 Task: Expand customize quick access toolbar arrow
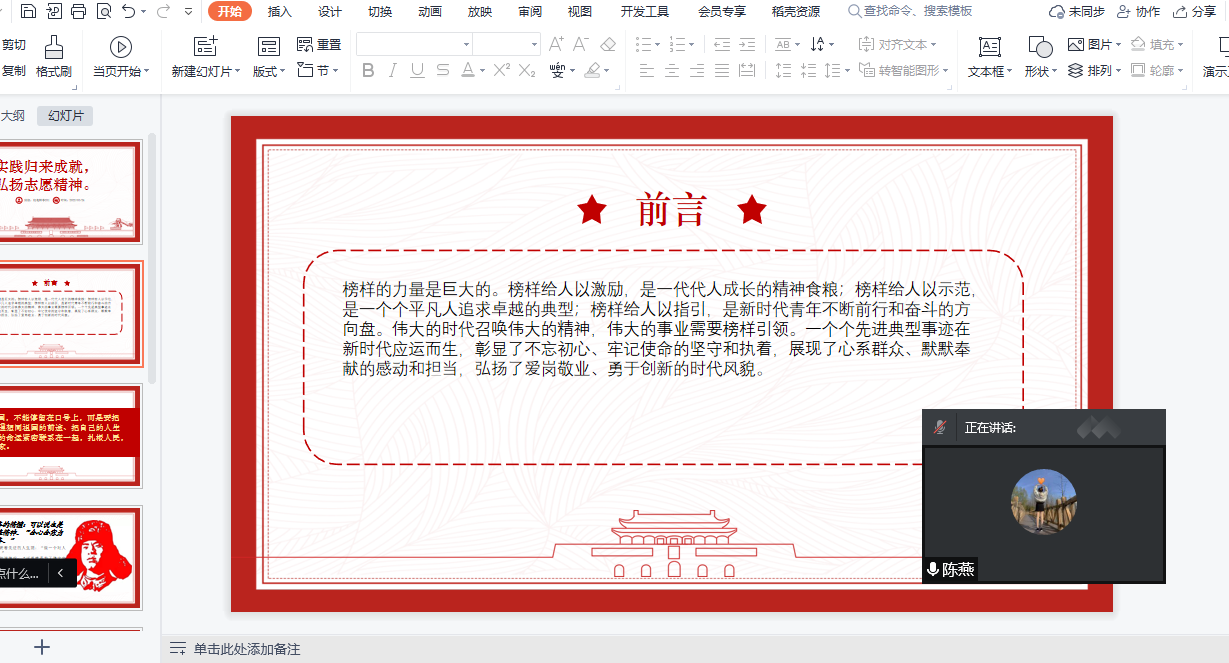pyautogui.click(x=188, y=12)
